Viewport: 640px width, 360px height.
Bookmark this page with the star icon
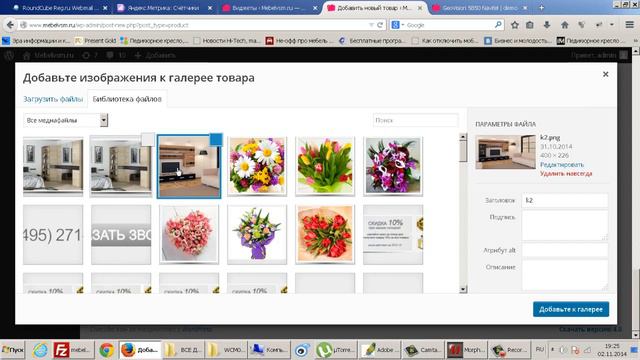(x=515, y=25)
